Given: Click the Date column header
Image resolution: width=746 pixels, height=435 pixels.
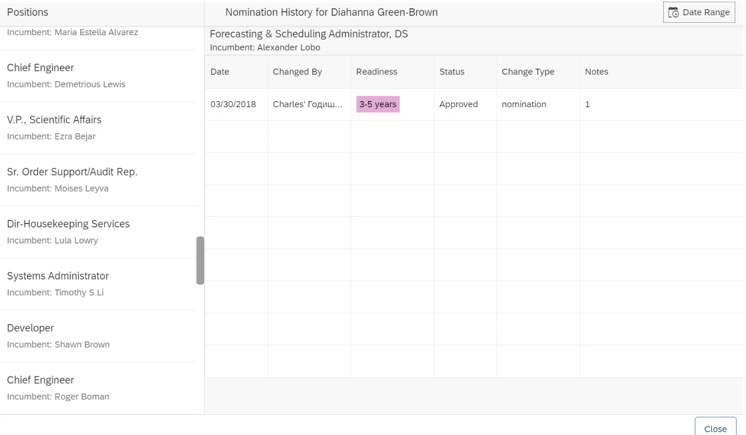Looking at the screenshot, I should [x=220, y=72].
